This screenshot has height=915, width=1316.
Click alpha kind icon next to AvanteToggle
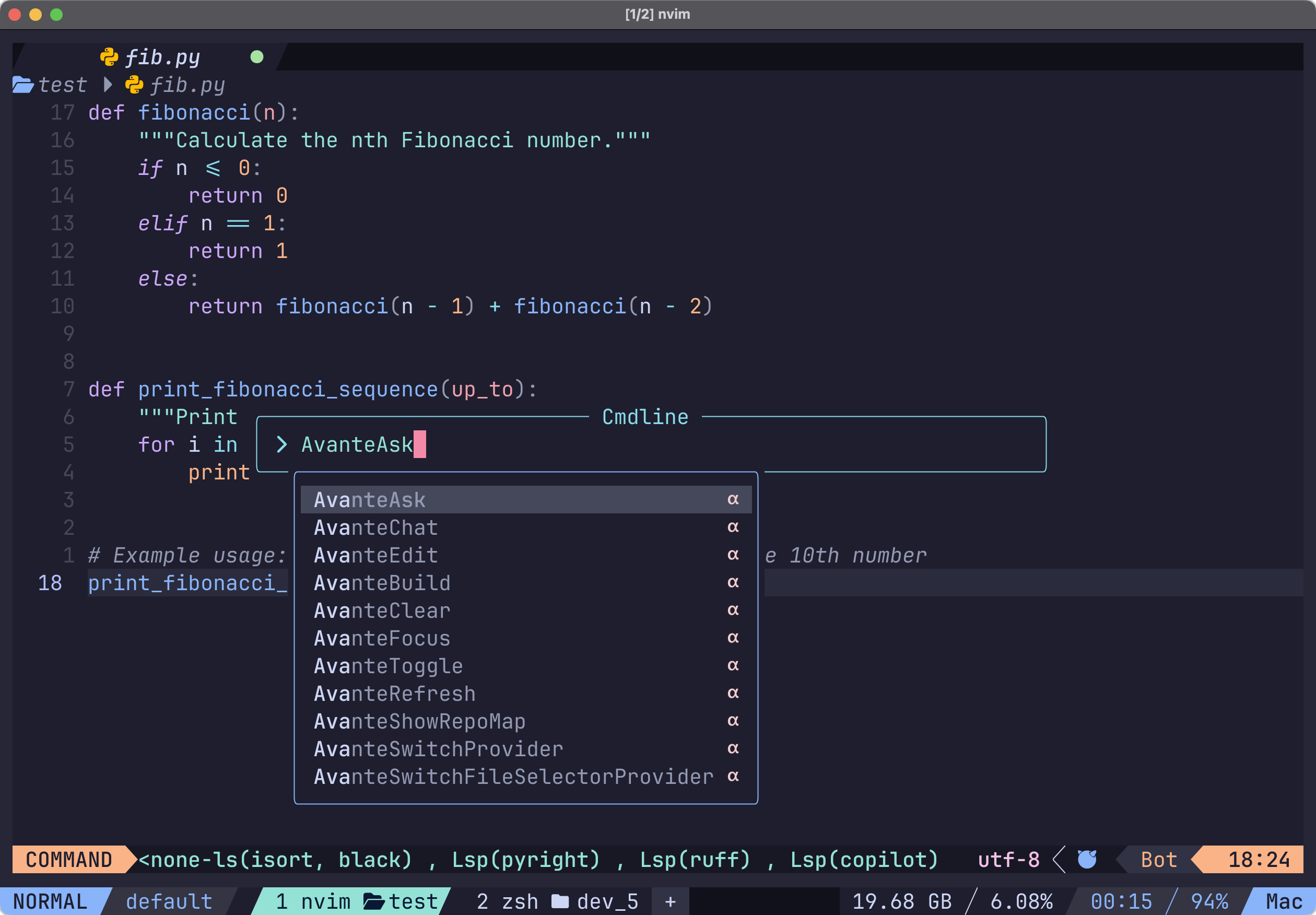[x=733, y=665]
